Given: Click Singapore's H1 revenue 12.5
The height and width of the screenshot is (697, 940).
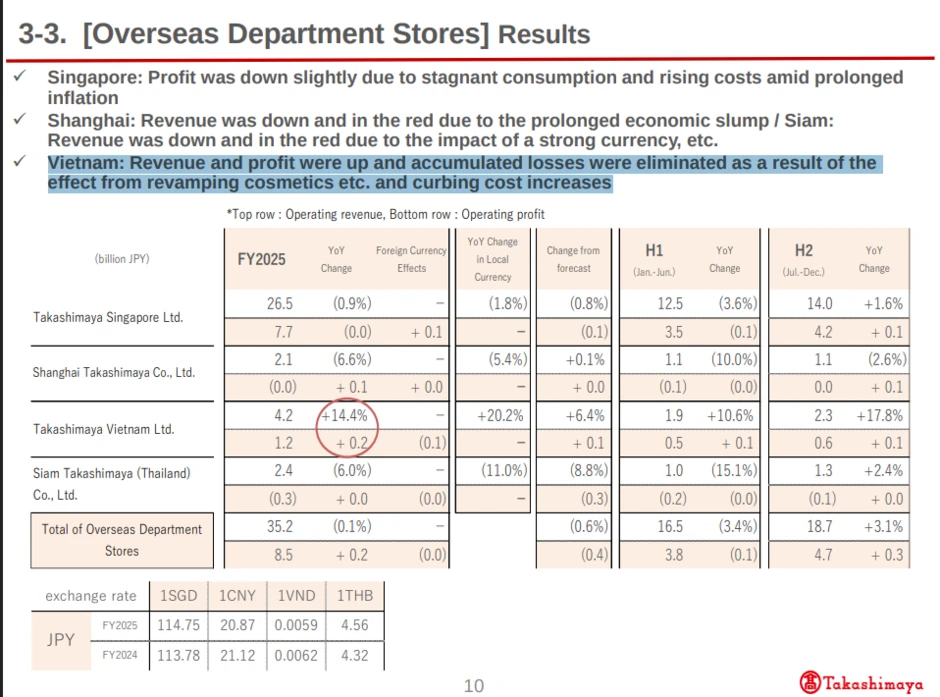Looking at the screenshot, I should (x=670, y=303).
